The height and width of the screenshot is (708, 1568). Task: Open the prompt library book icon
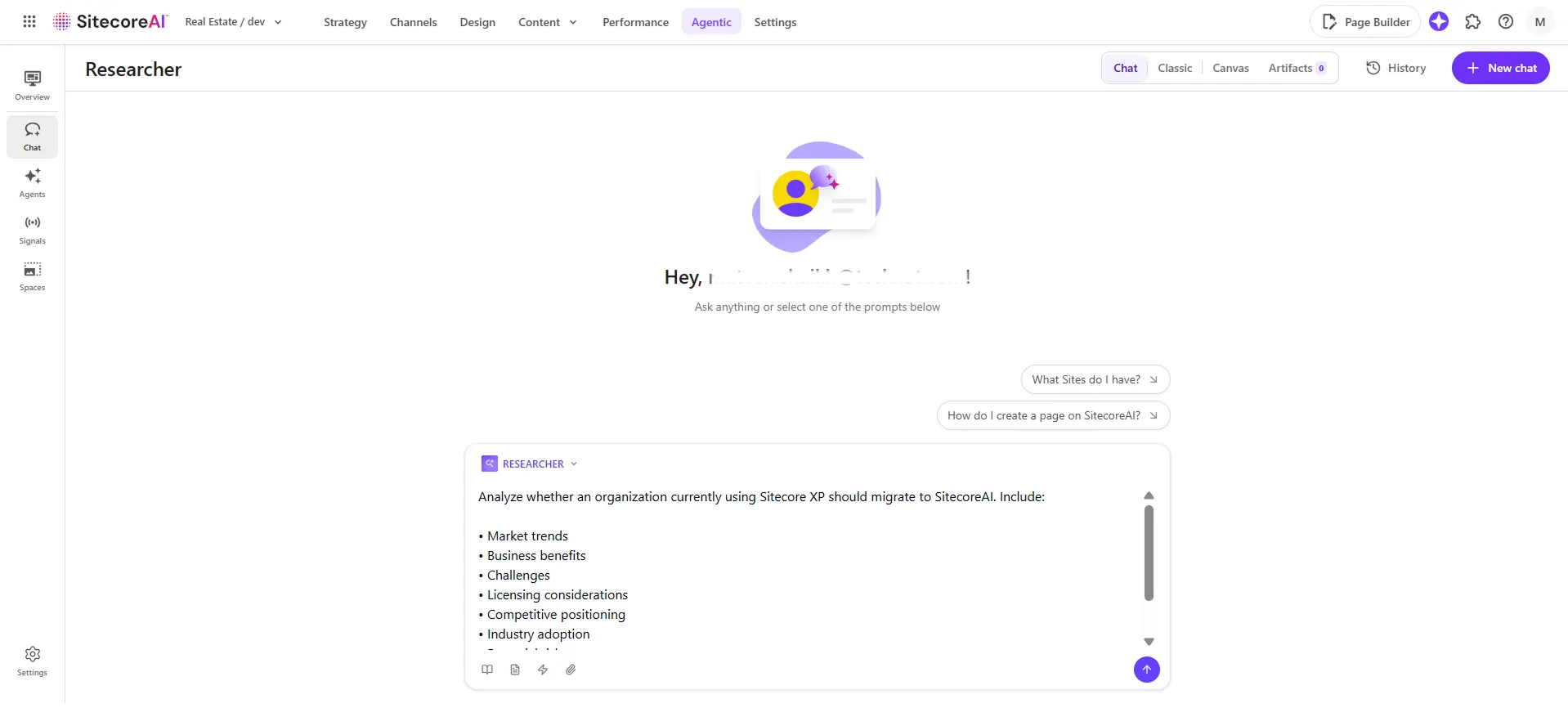[x=487, y=670]
